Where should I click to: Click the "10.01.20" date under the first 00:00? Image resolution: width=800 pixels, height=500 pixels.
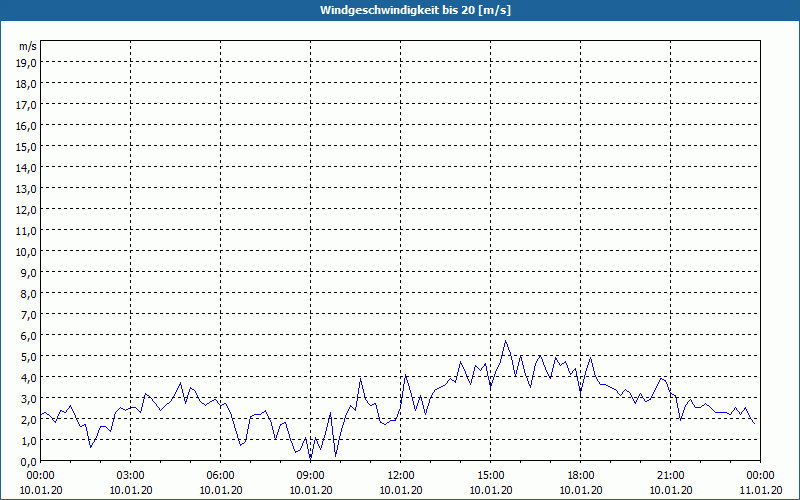coord(41,490)
